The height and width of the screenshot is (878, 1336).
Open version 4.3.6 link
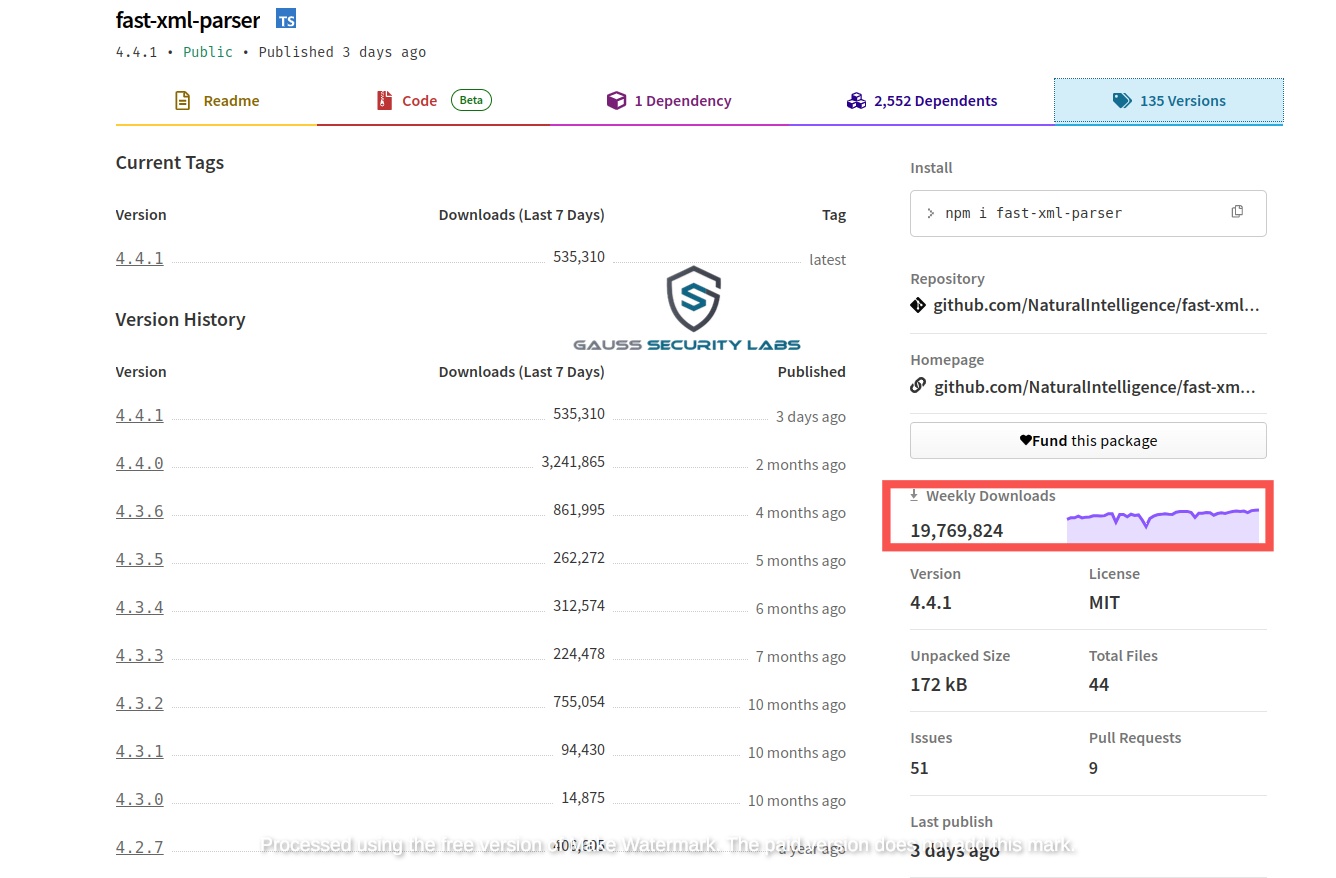point(140,511)
